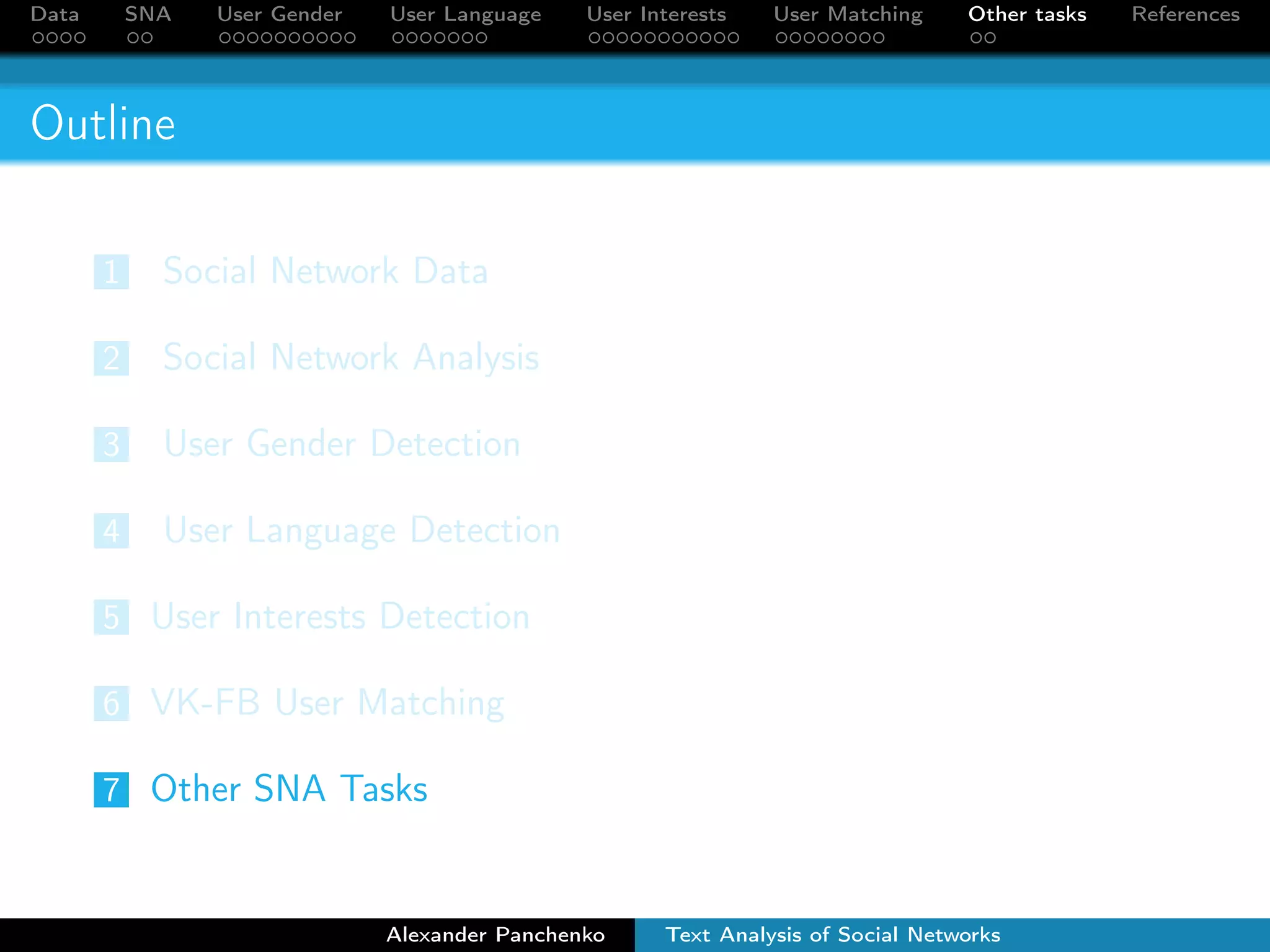1270x952 pixels.
Task: Click the number 6 outline badge
Action: (x=112, y=703)
